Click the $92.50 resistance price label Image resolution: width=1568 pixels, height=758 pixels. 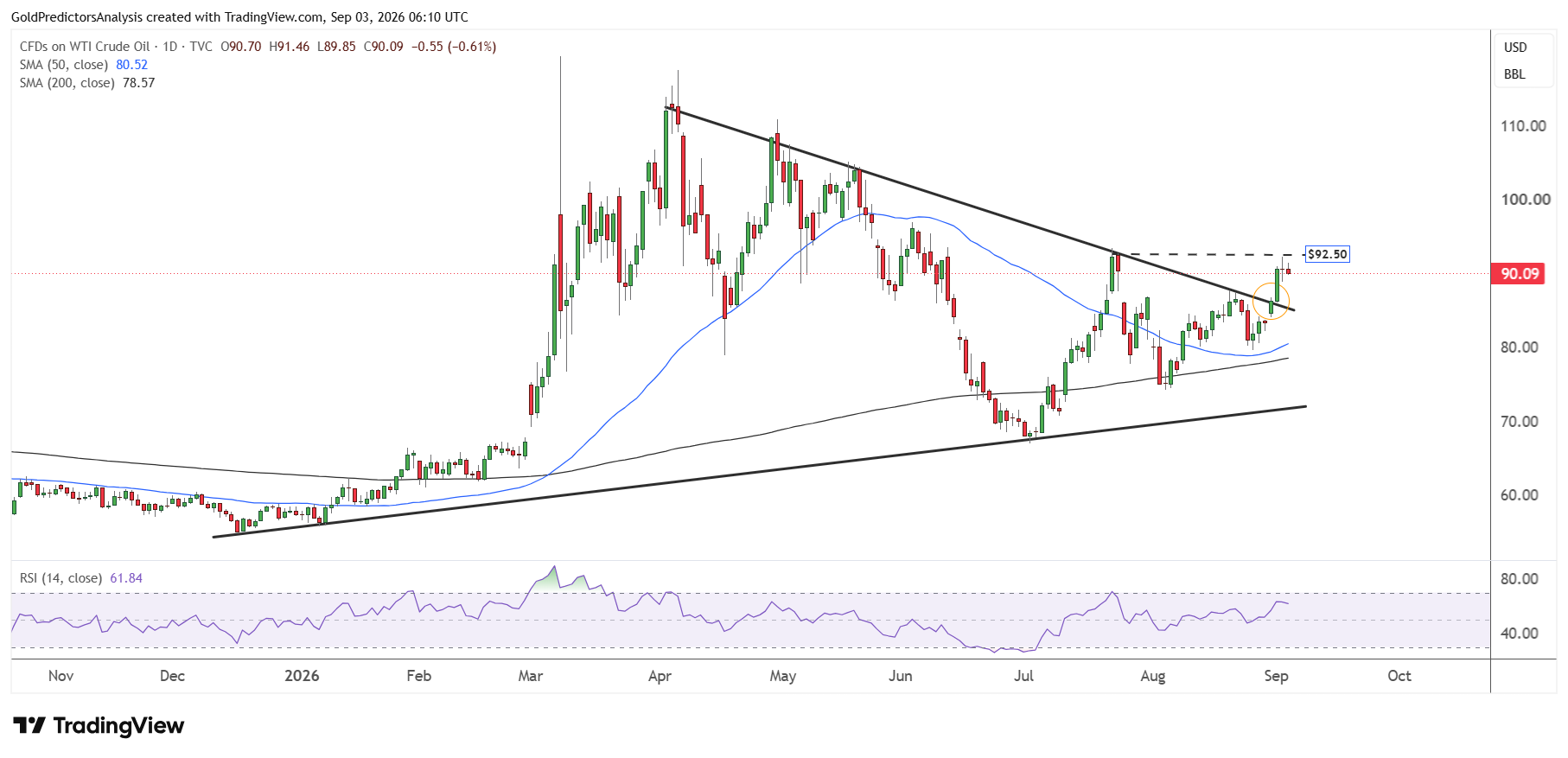pyautogui.click(x=1327, y=254)
